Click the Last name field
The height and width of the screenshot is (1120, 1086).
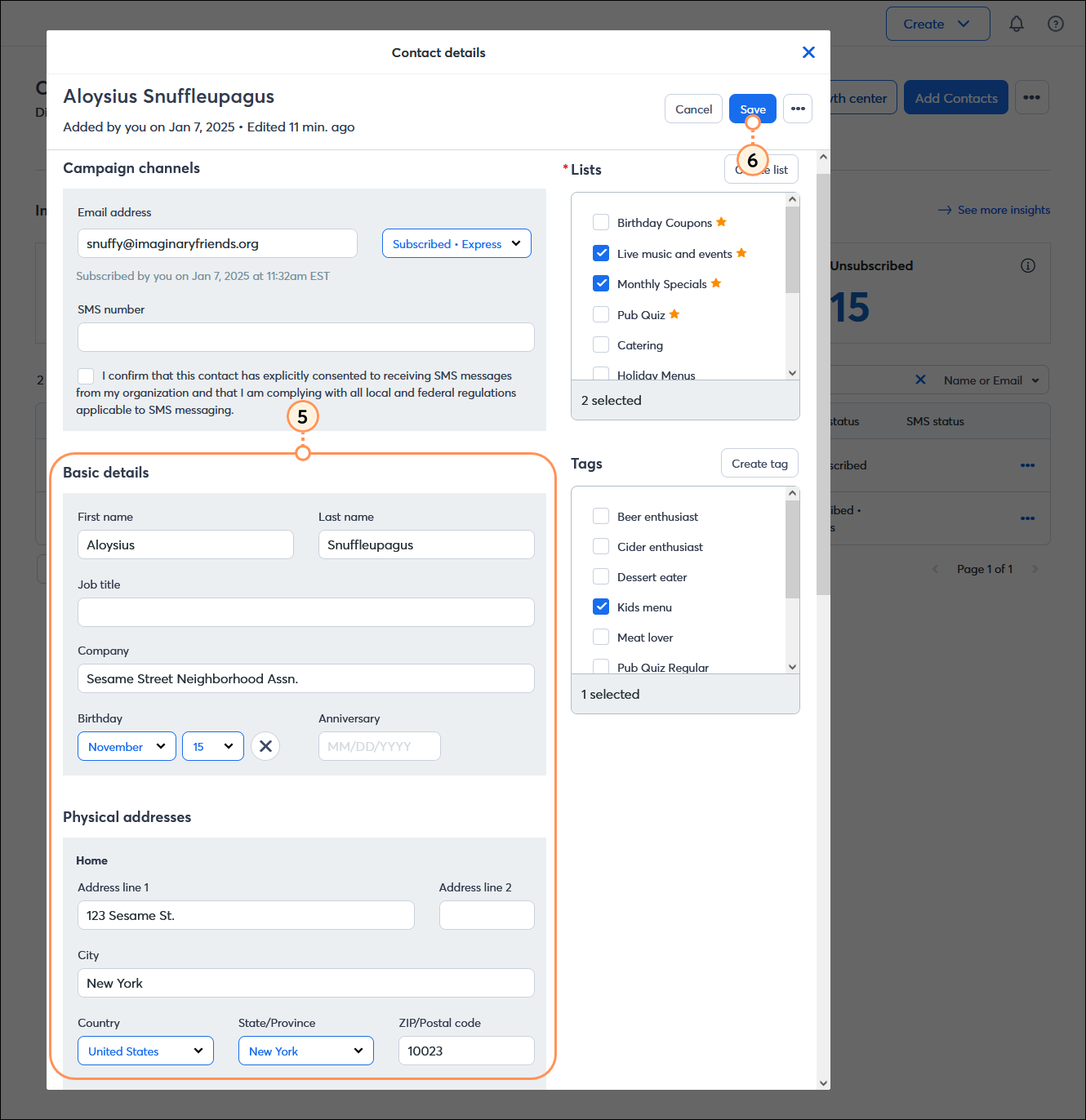426,544
